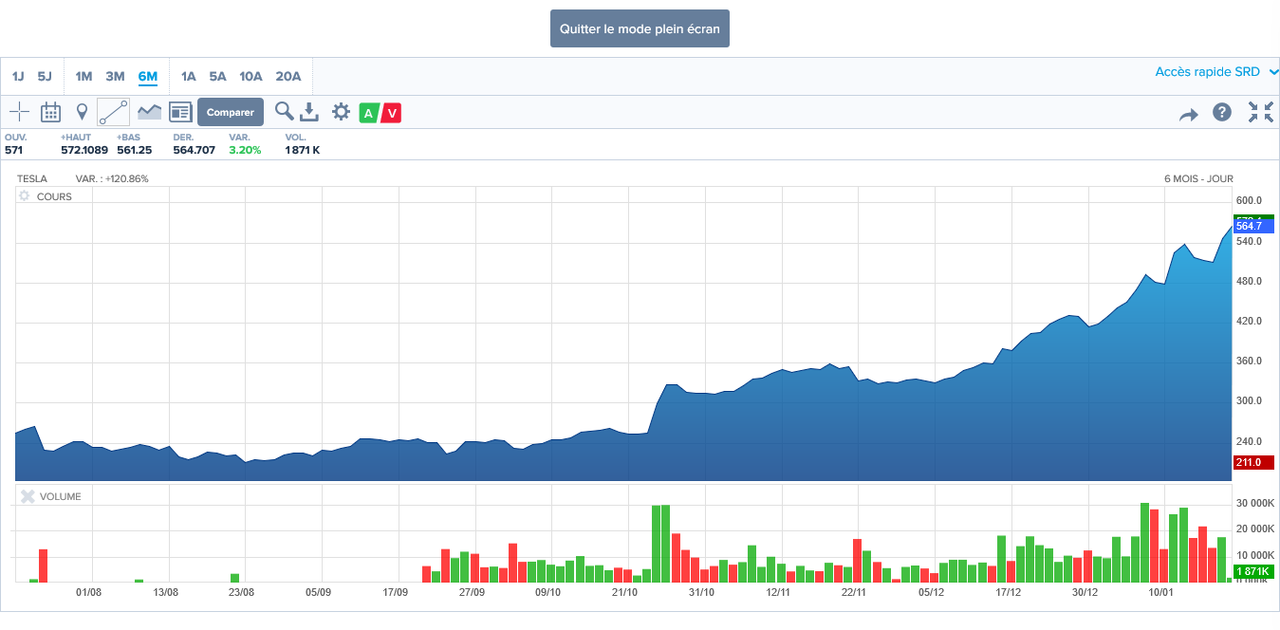Screen dimensions: 1280x630
Task: Switch to 1J time range
Action: coord(18,76)
